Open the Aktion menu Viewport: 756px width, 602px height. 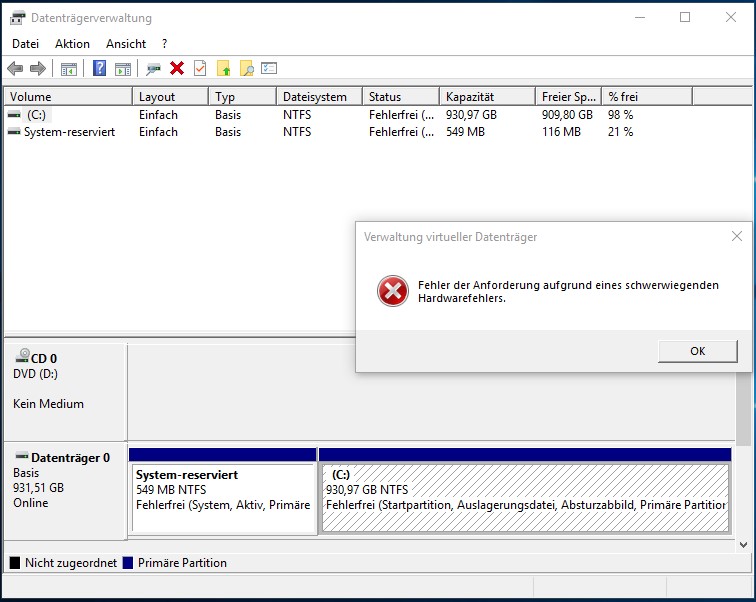(x=72, y=44)
